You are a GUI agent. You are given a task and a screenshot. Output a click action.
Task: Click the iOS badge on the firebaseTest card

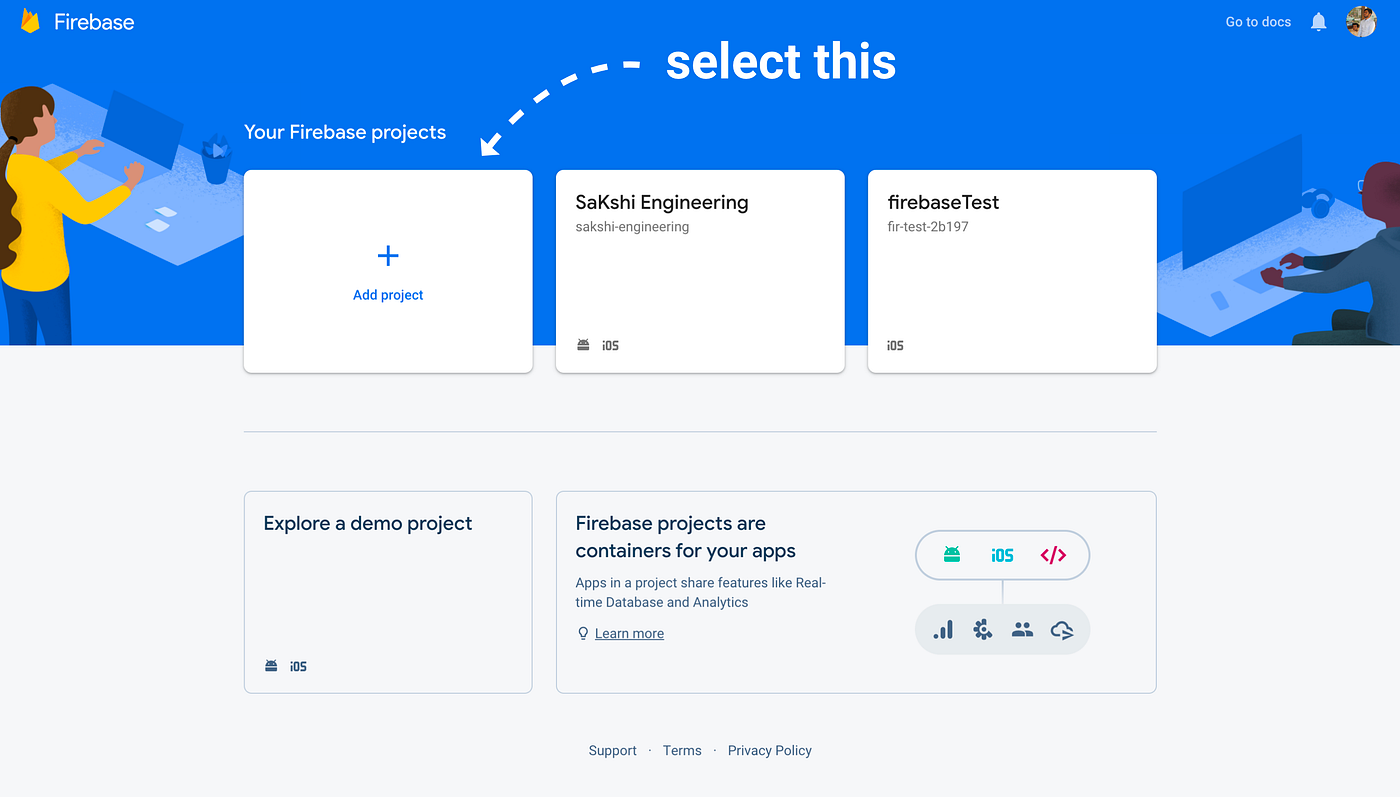pyautogui.click(x=894, y=344)
